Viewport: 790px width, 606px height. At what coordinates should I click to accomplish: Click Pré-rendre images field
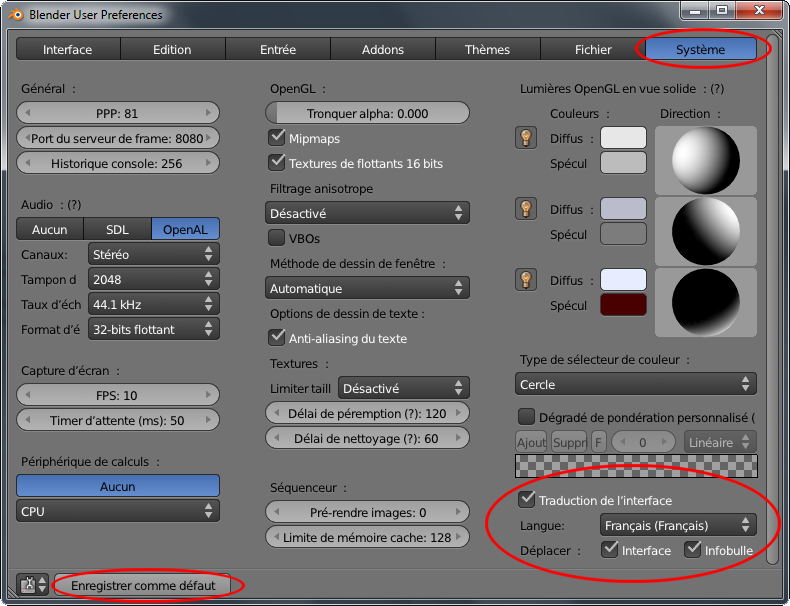point(367,512)
